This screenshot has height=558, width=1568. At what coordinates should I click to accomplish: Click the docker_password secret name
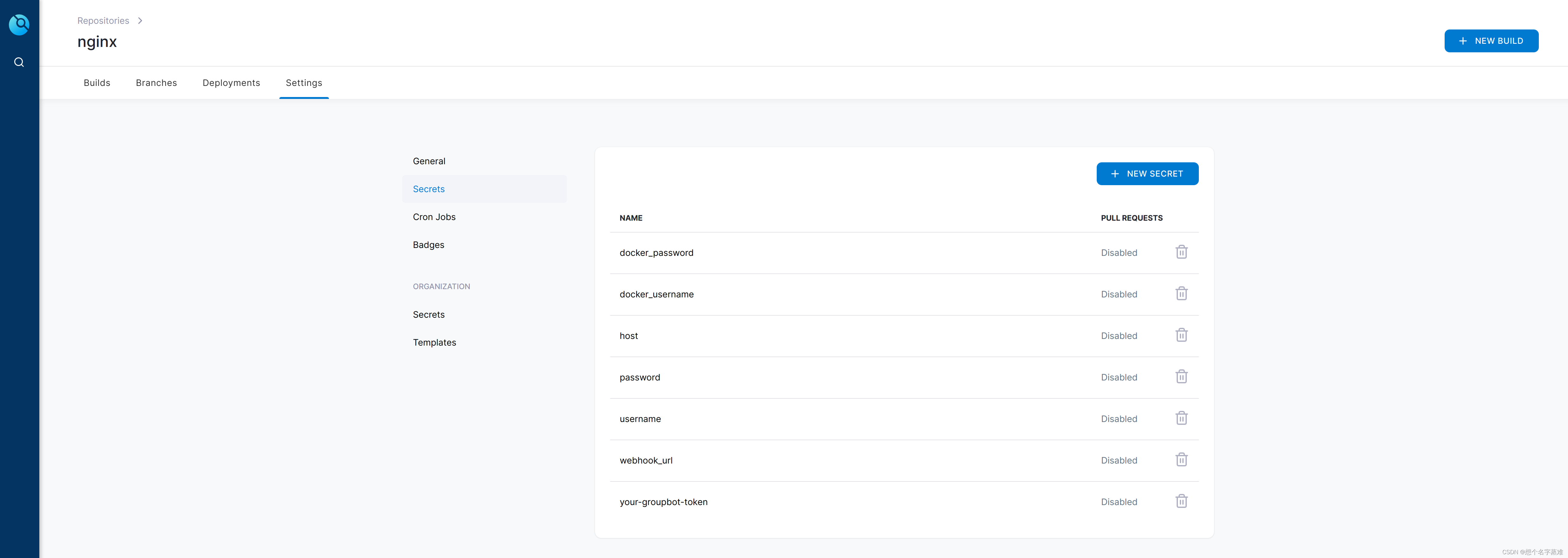click(656, 253)
